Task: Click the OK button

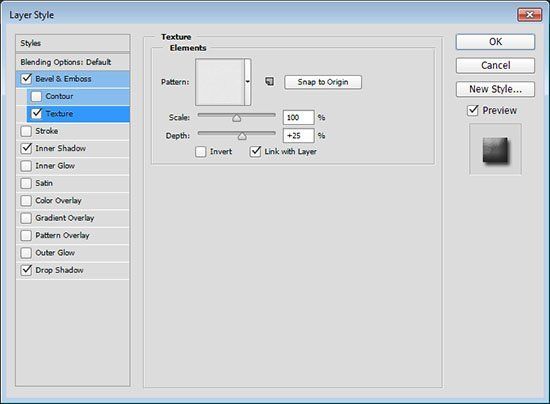Action: point(495,42)
